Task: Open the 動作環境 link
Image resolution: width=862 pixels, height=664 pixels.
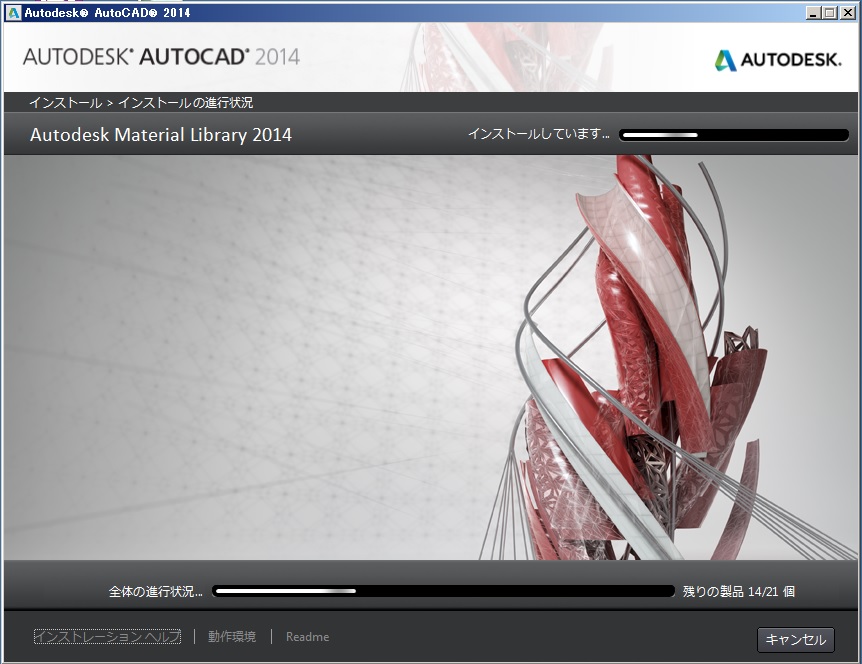Action: pyautogui.click(x=232, y=637)
